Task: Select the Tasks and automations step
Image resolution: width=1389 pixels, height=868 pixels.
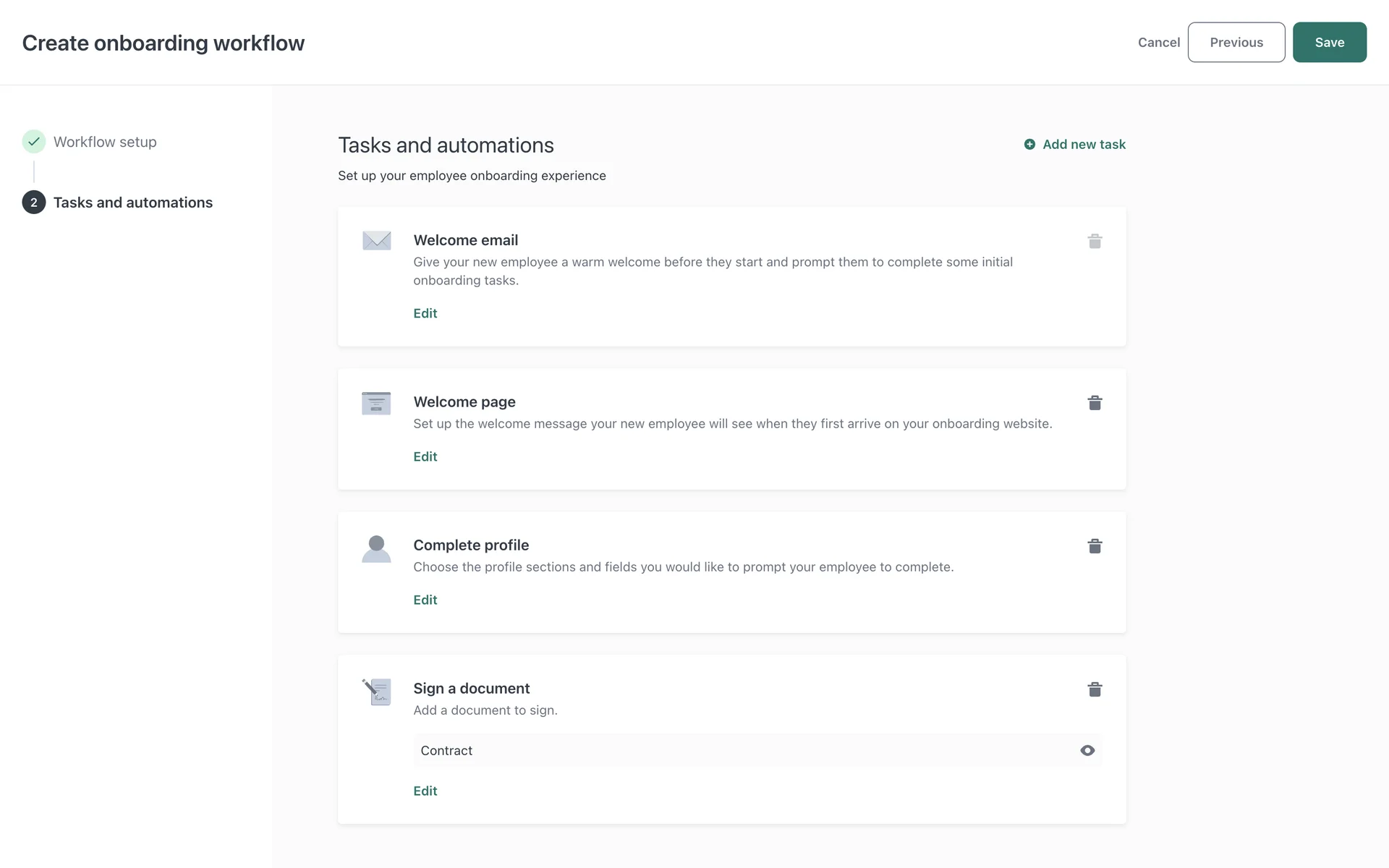Action: [133, 203]
